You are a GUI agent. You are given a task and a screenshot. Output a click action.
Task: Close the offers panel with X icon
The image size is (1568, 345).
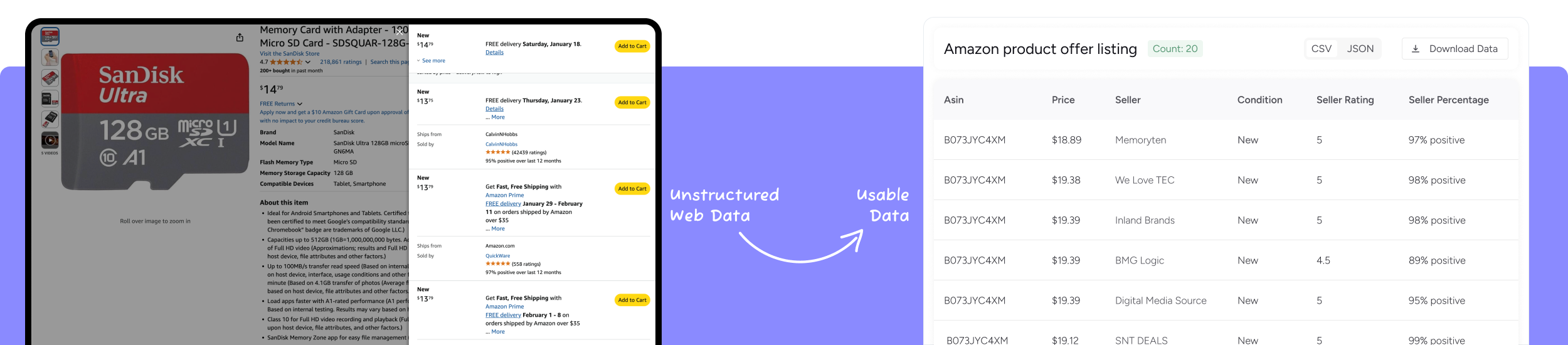coord(400,31)
